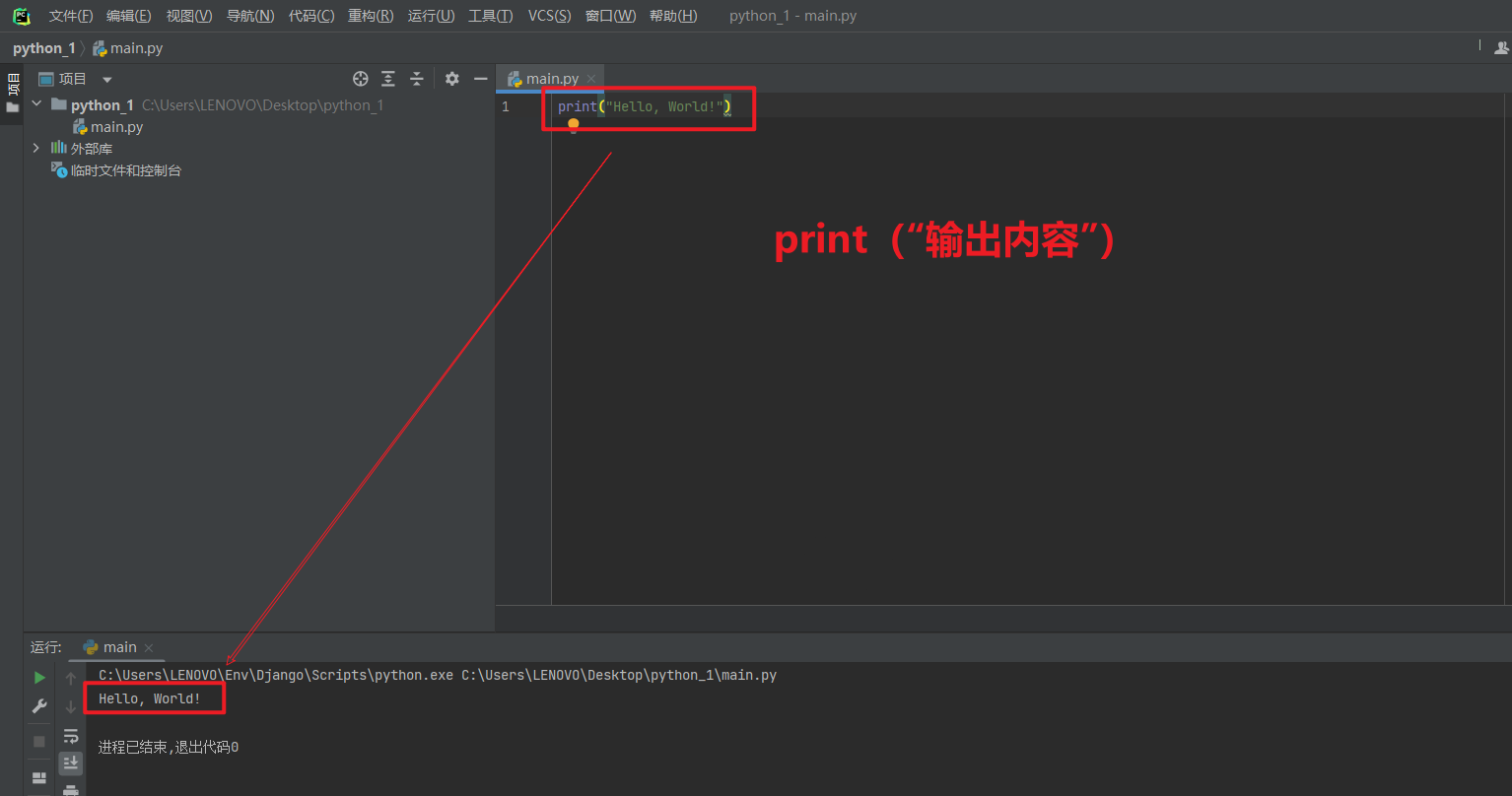Screen dimensions: 1512x796
Task: Close the main run tab
Action: (x=149, y=647)
